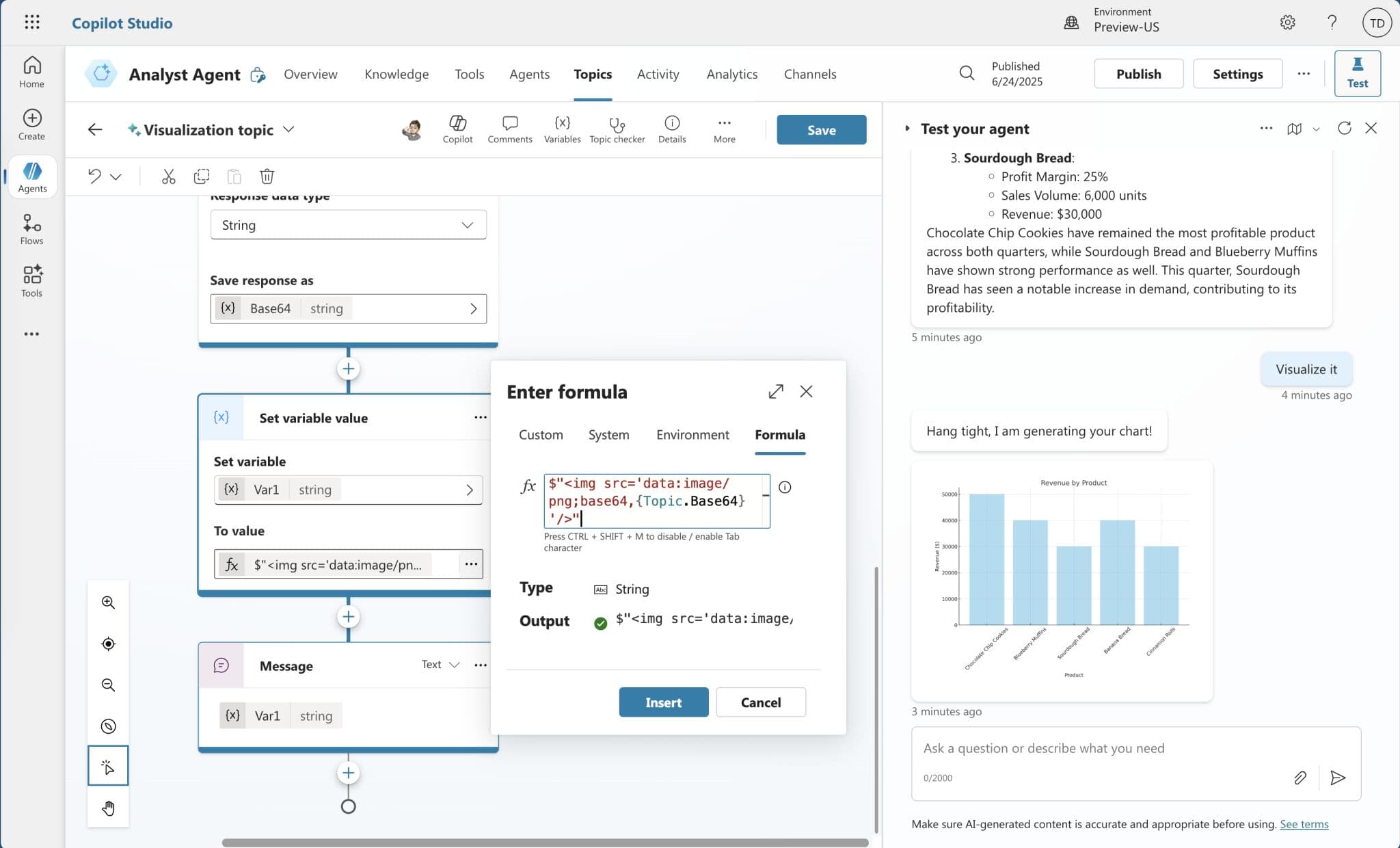The height and width of the screenshot is (848, 1400).
Task: Copy the selected node
Action: pos(201,176)
